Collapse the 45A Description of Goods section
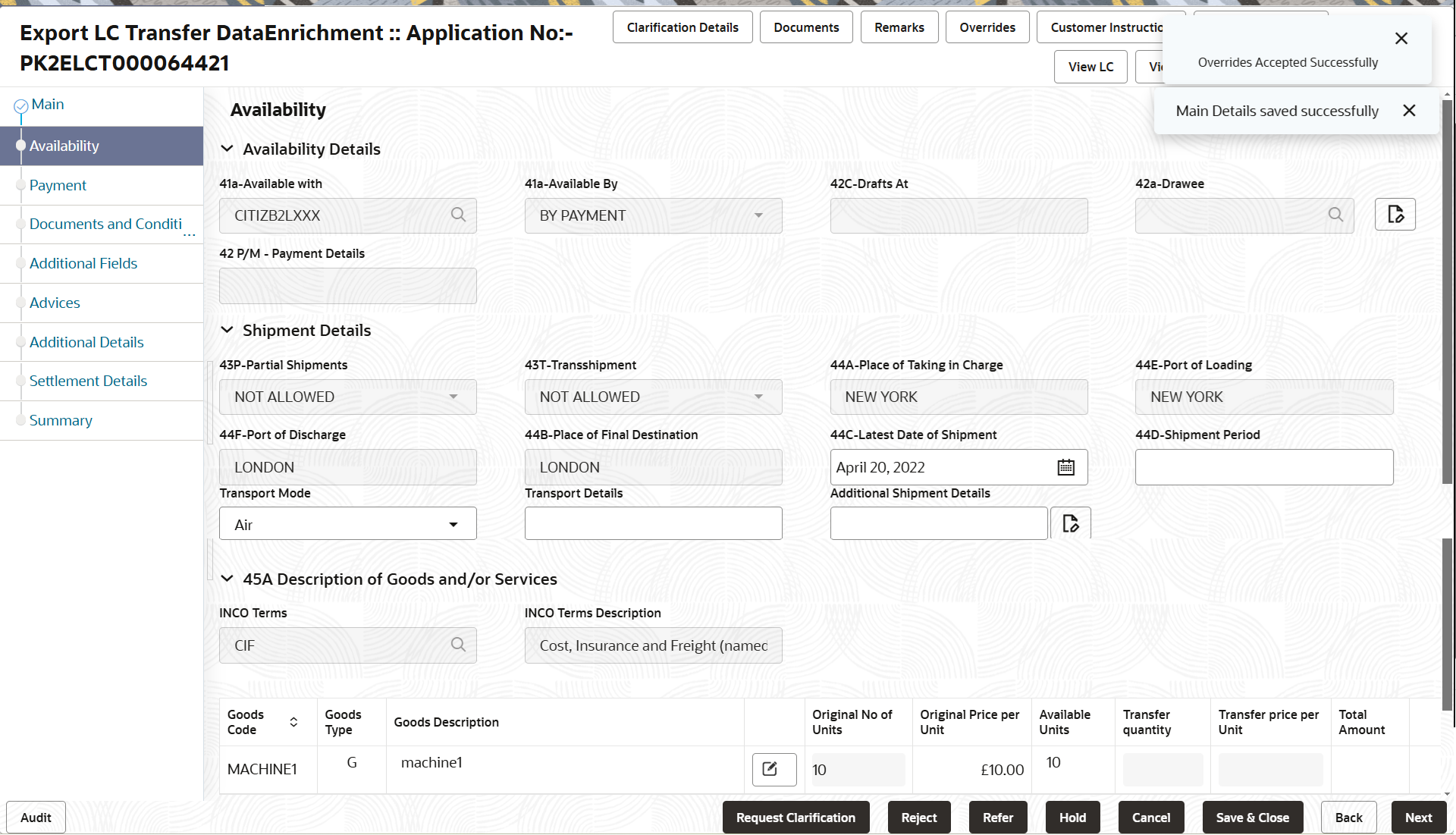Screen dimensions: 1456x835 pos(227,579)
